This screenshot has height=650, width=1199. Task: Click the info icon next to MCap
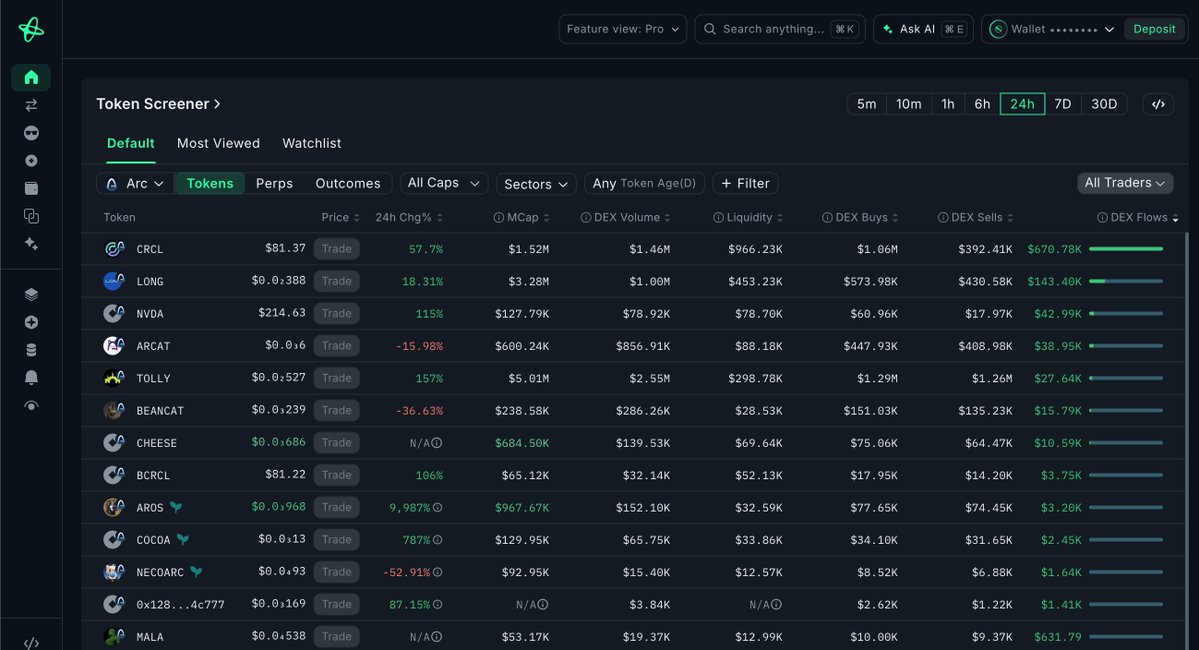pos(499,217)
